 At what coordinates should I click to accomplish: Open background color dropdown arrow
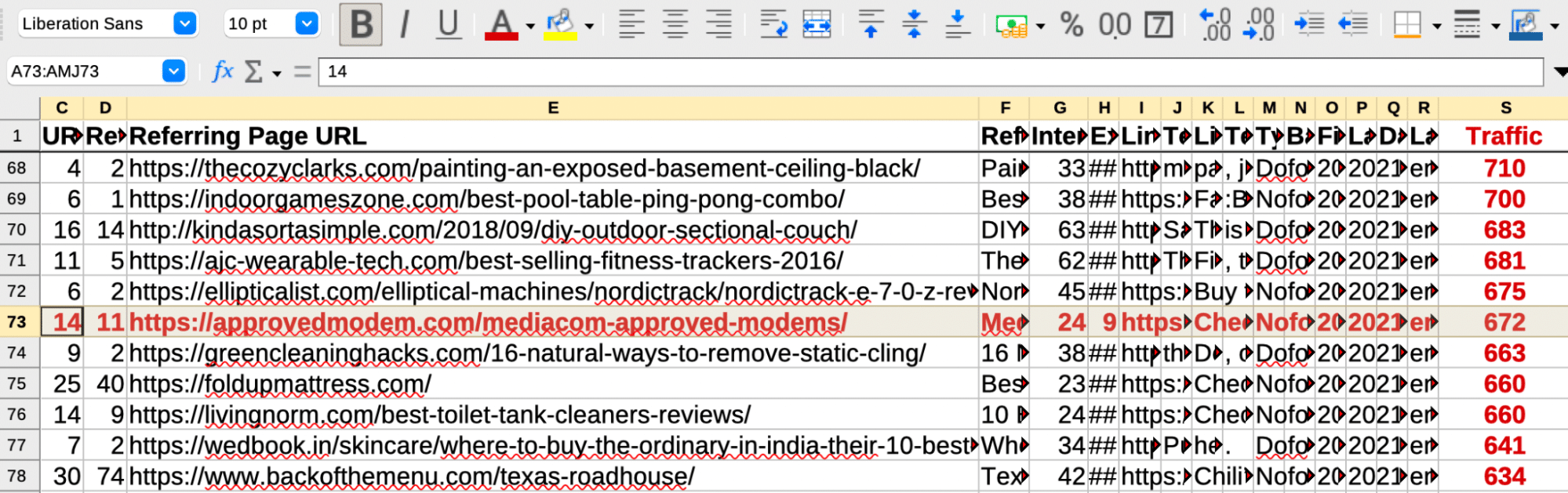[x=589, y=26]
